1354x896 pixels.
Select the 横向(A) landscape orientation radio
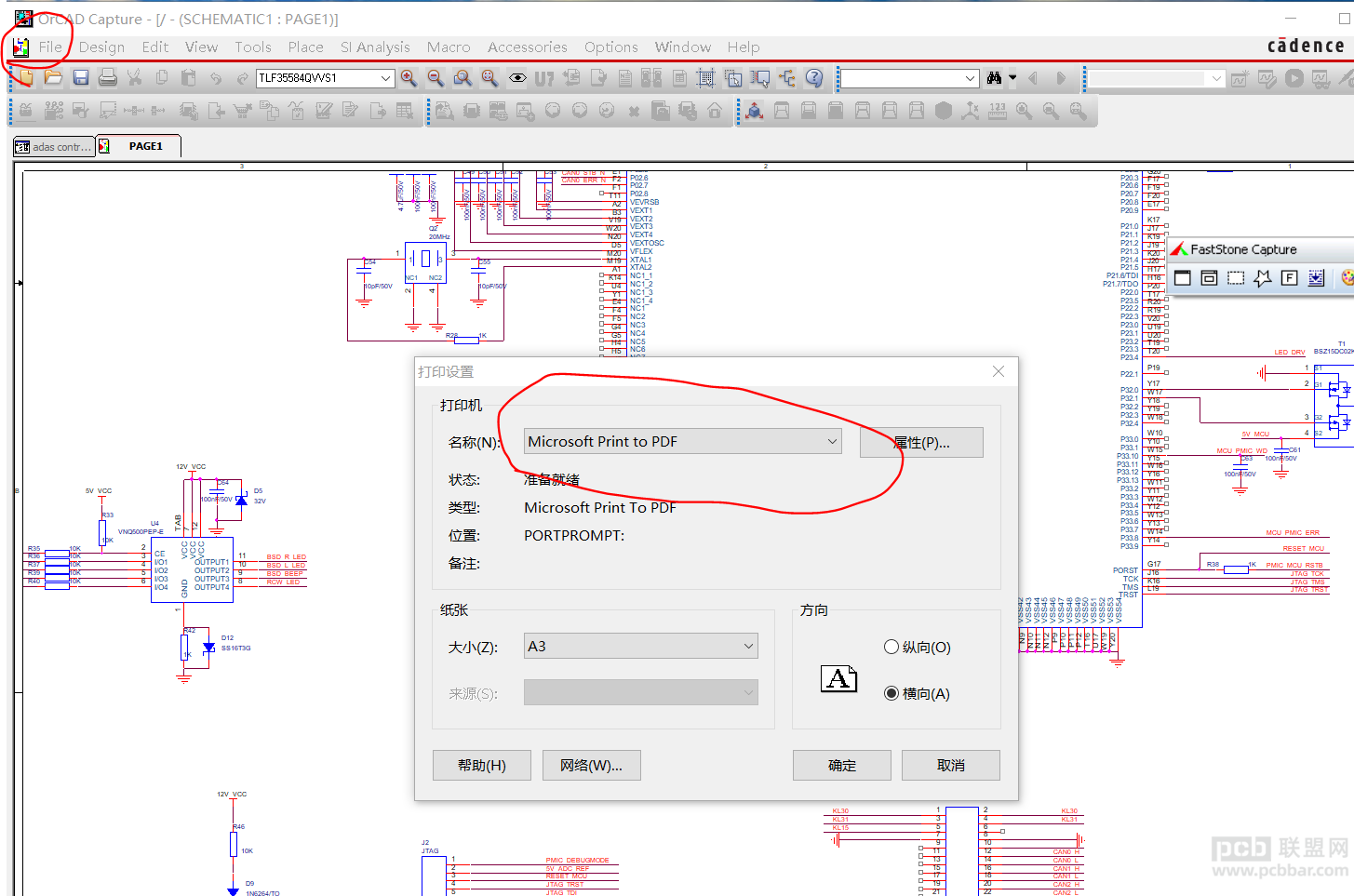pyautogui.click(x=891, y=693)
